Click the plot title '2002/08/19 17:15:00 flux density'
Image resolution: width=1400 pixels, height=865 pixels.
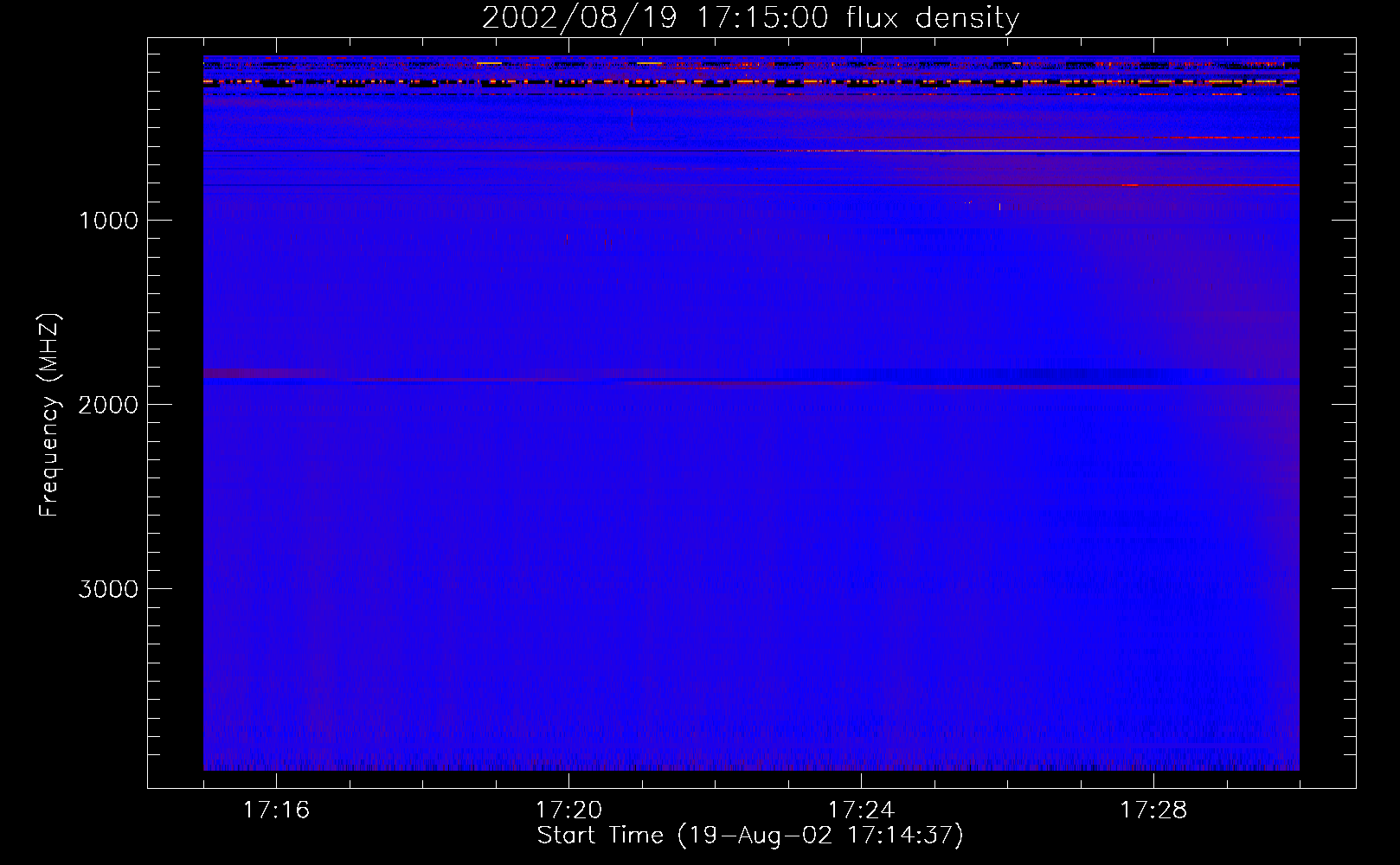750,18
